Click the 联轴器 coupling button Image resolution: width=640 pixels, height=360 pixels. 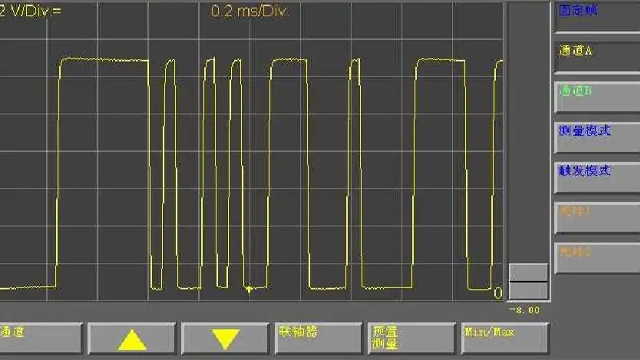point(318,338)
